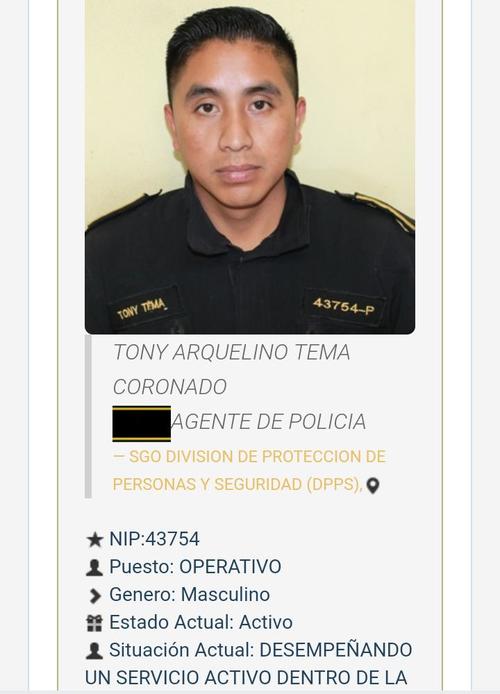Click the person icon next to Puesto

point(94,567)
